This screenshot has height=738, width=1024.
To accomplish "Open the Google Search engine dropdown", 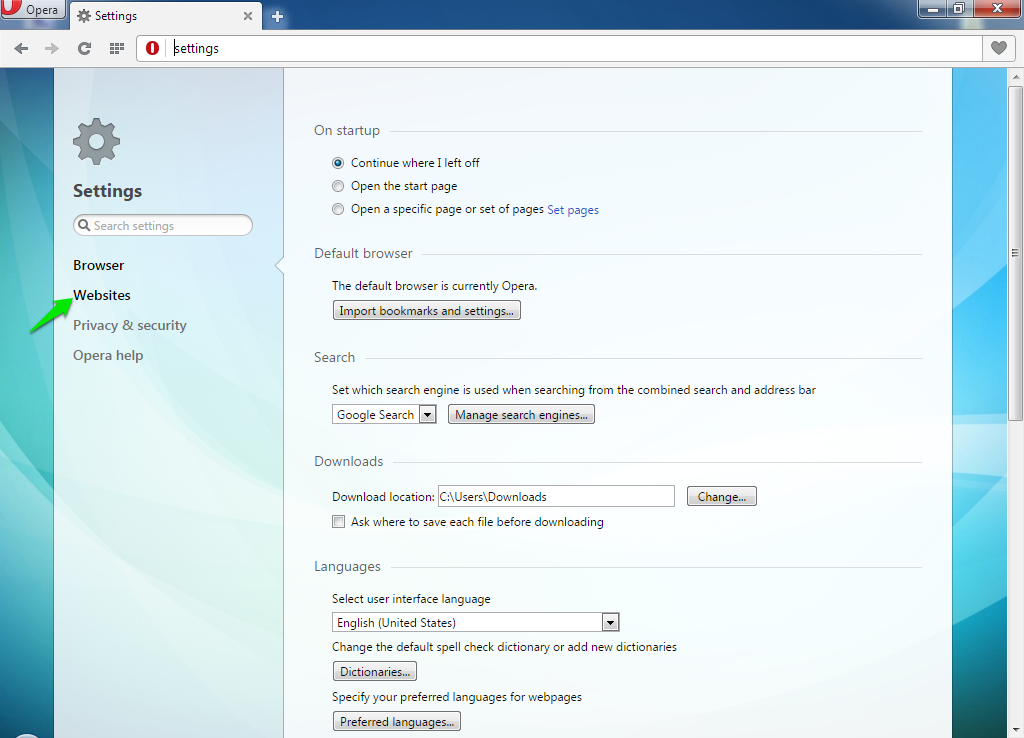I will 427,413.
